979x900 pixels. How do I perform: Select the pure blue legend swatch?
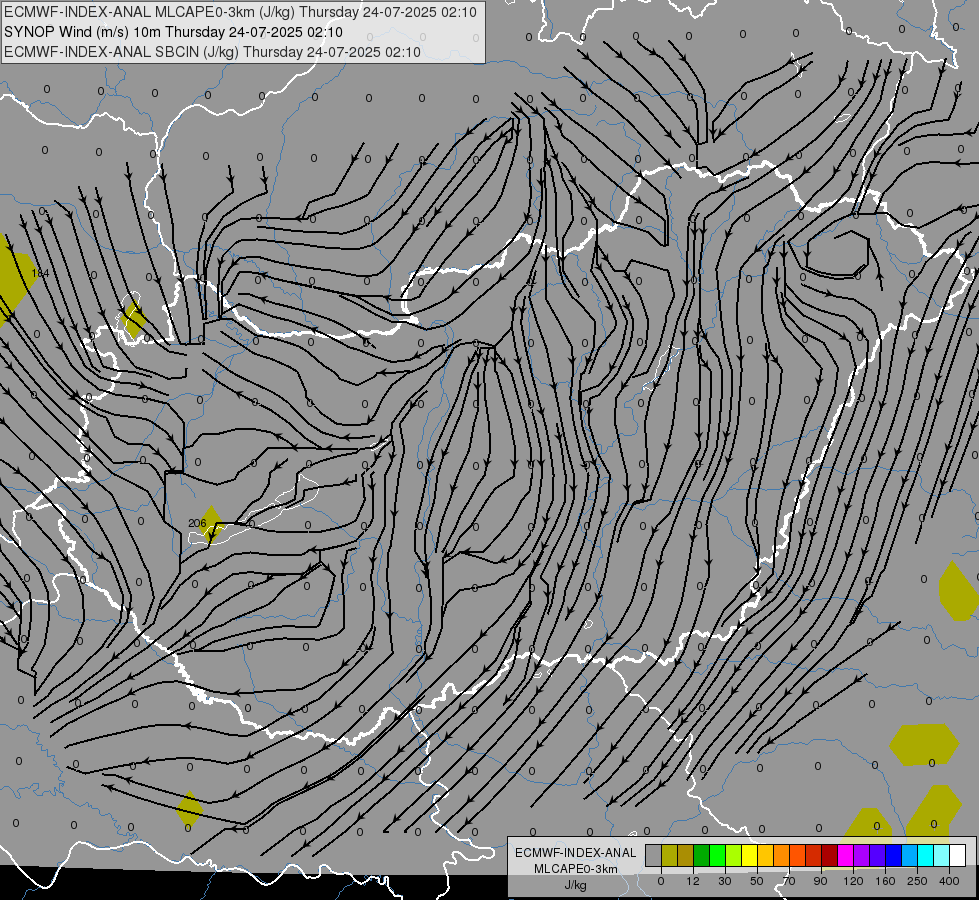(894, 855)
